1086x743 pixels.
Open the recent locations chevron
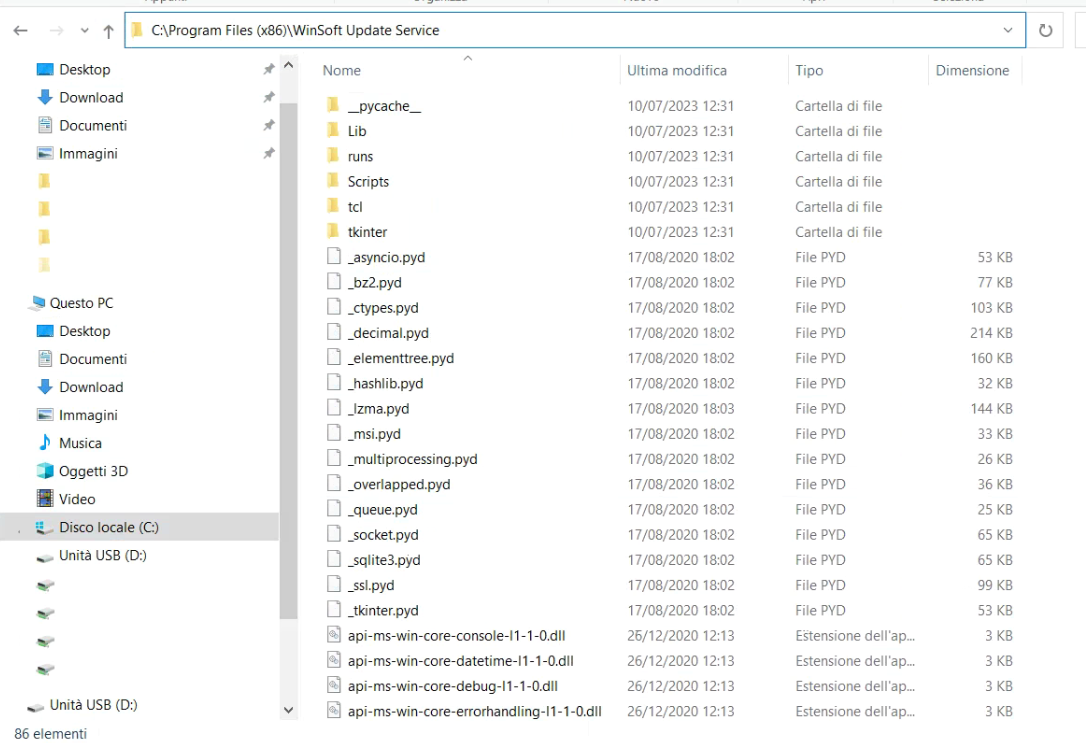84,30
